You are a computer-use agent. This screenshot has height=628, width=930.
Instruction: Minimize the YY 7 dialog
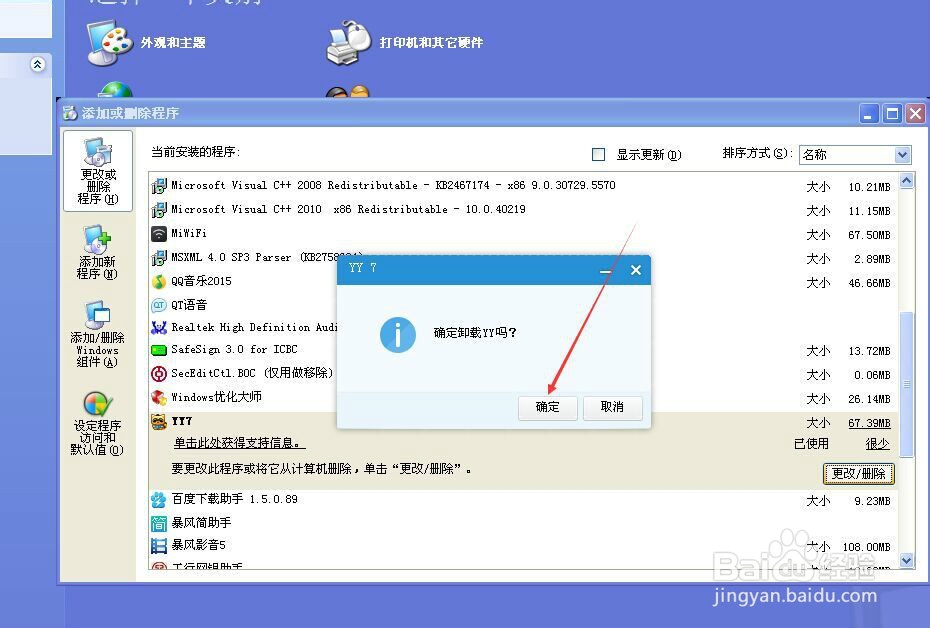(606, 271)
